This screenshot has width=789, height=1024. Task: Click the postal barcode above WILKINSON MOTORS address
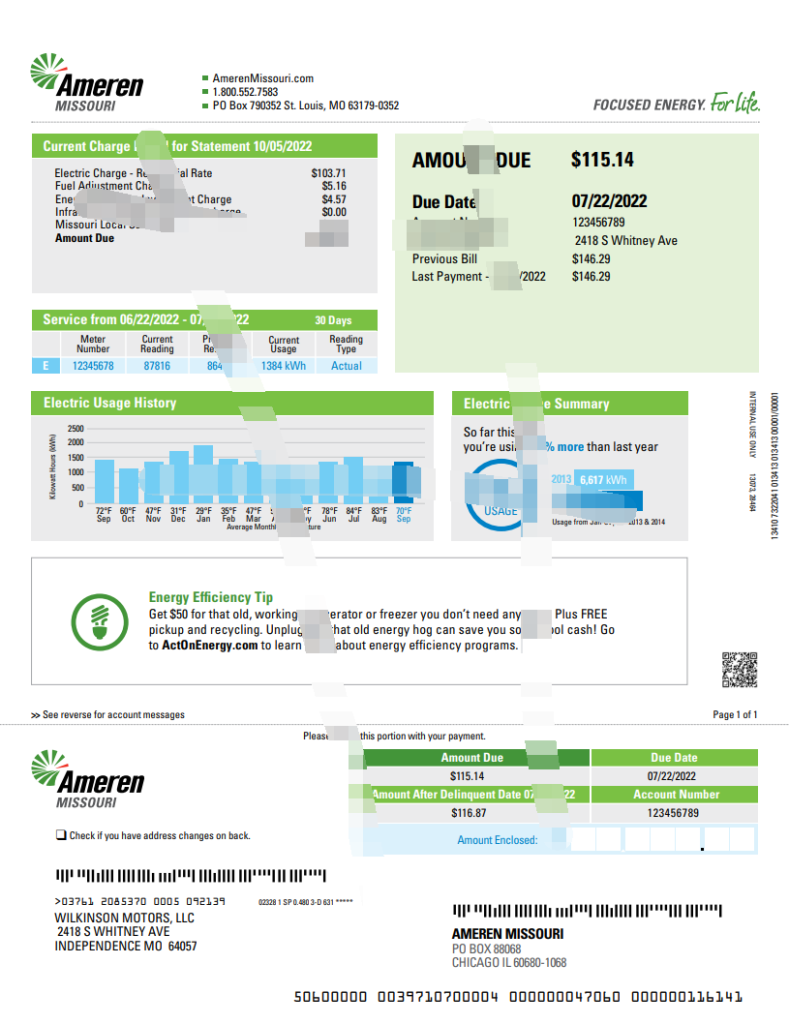(x=191, y=875)
